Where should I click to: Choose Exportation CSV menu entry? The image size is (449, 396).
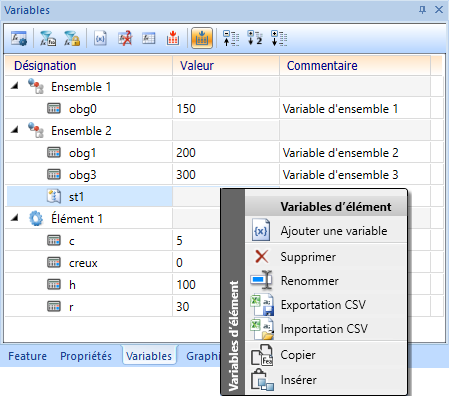326,305
